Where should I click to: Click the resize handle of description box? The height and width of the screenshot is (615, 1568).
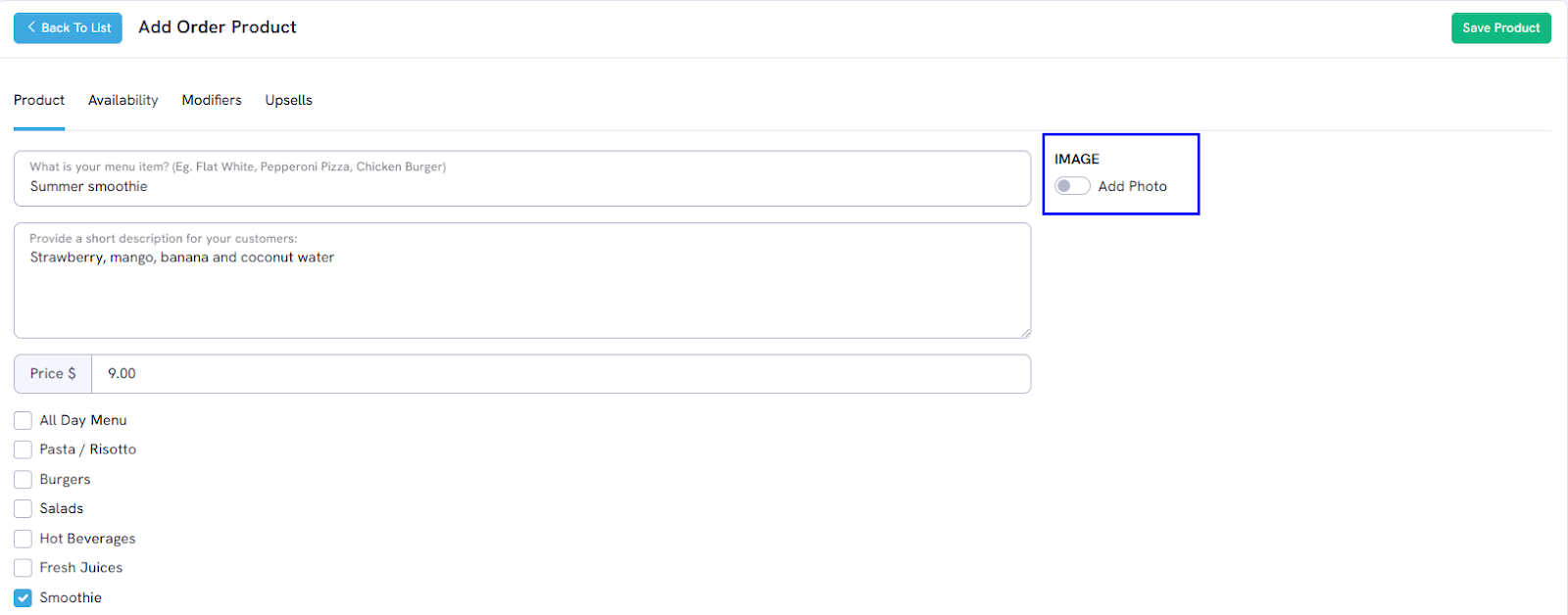tap(1025, 333)
